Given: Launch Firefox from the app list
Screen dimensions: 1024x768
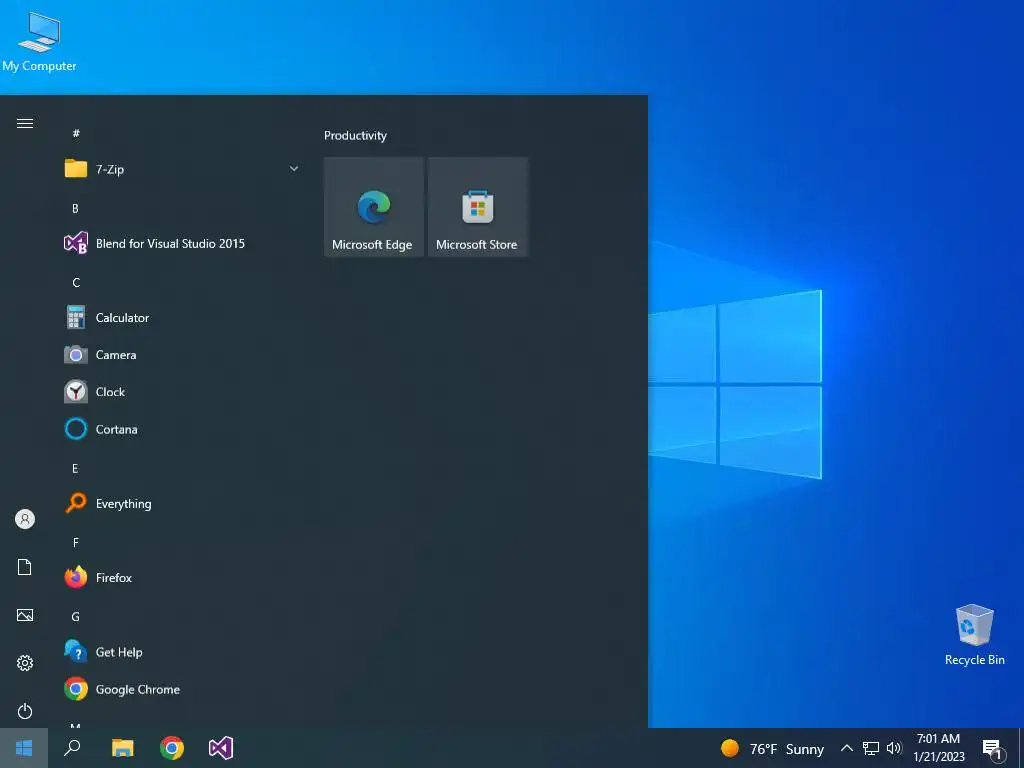Looking at the screenshot, I should click(181, 577).
